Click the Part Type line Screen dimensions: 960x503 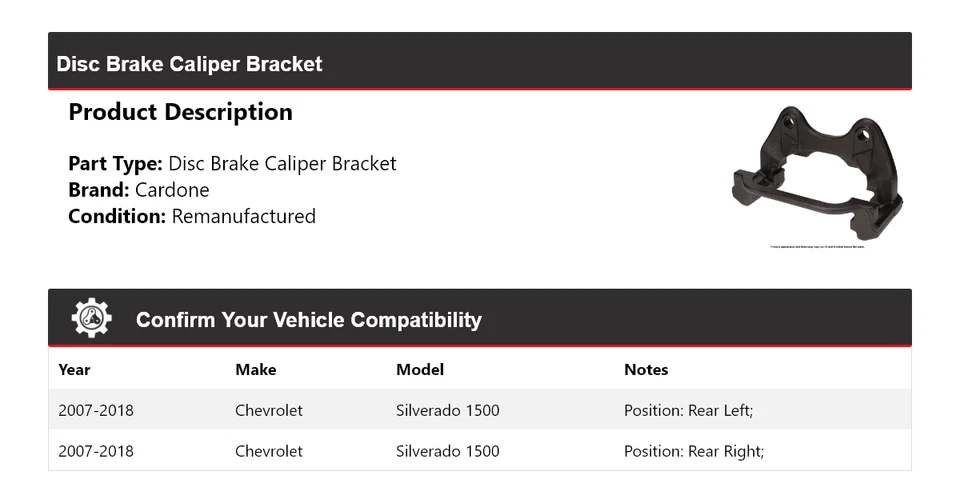pos(232,163)
